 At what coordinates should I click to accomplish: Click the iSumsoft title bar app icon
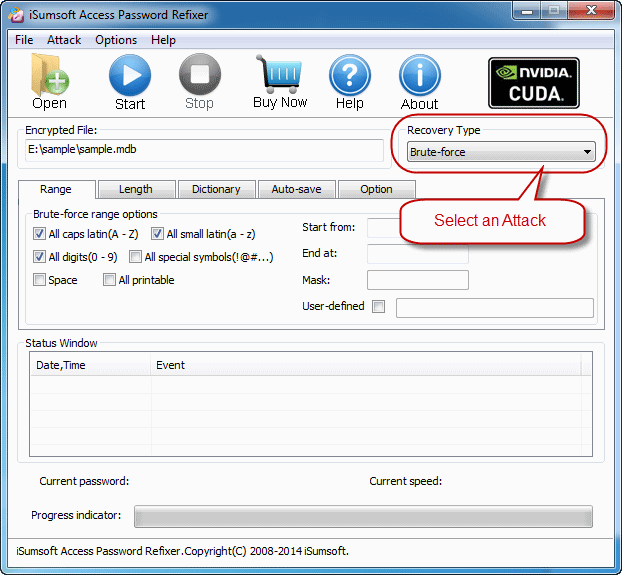tap(16, 15)
